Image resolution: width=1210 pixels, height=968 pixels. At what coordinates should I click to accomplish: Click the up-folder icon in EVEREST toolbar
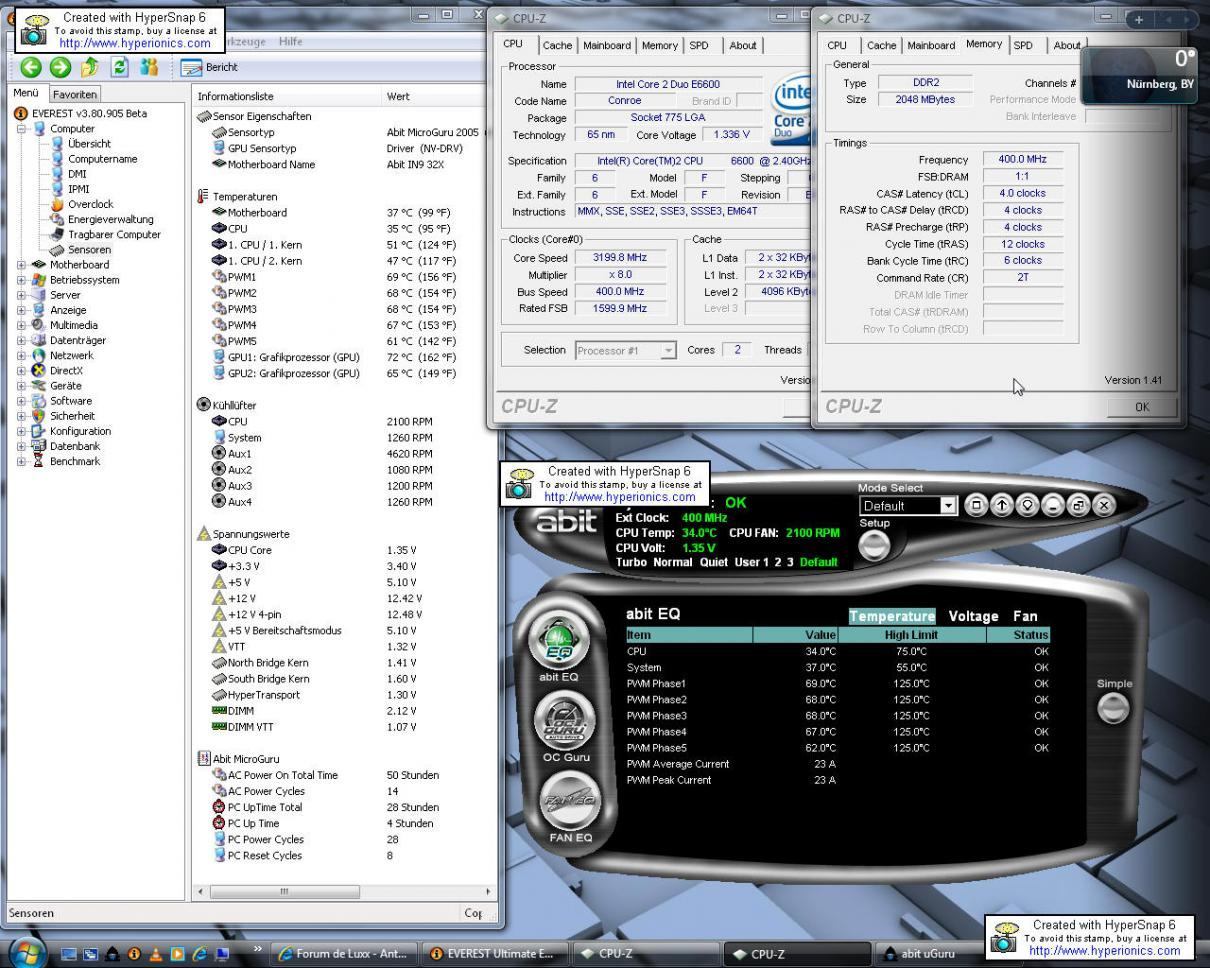click(x=92, y=68)
